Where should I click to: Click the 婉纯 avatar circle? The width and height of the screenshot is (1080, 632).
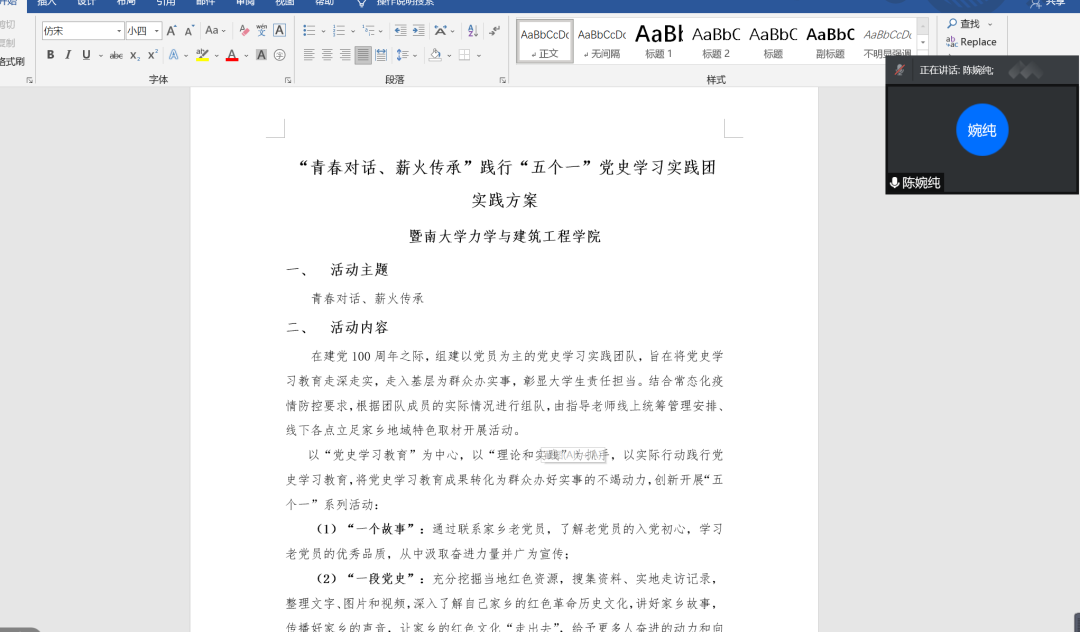click(x=982, y=129)
